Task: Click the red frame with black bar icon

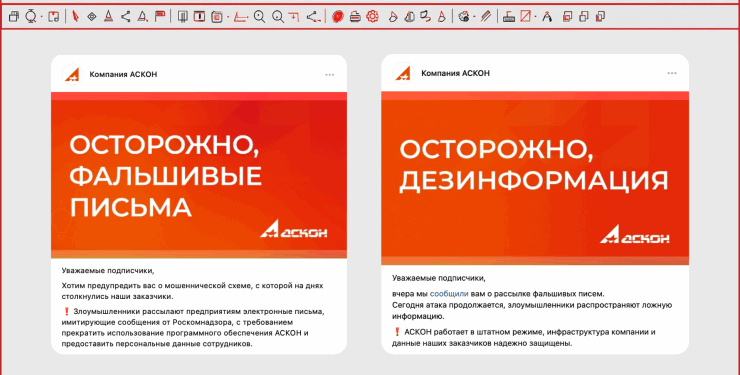Action: 200,17
